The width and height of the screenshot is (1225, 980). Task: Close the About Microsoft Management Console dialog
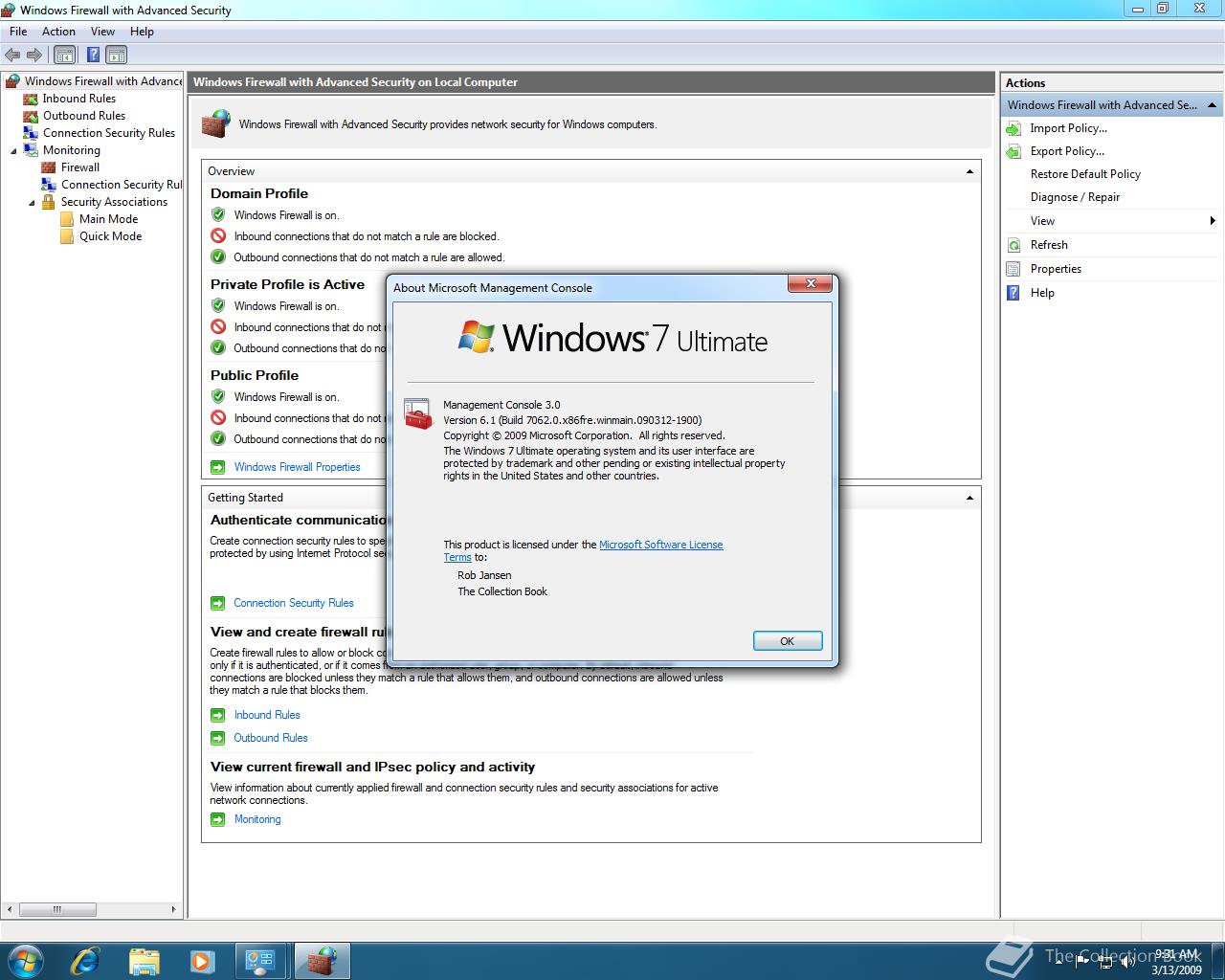(811, 283)
